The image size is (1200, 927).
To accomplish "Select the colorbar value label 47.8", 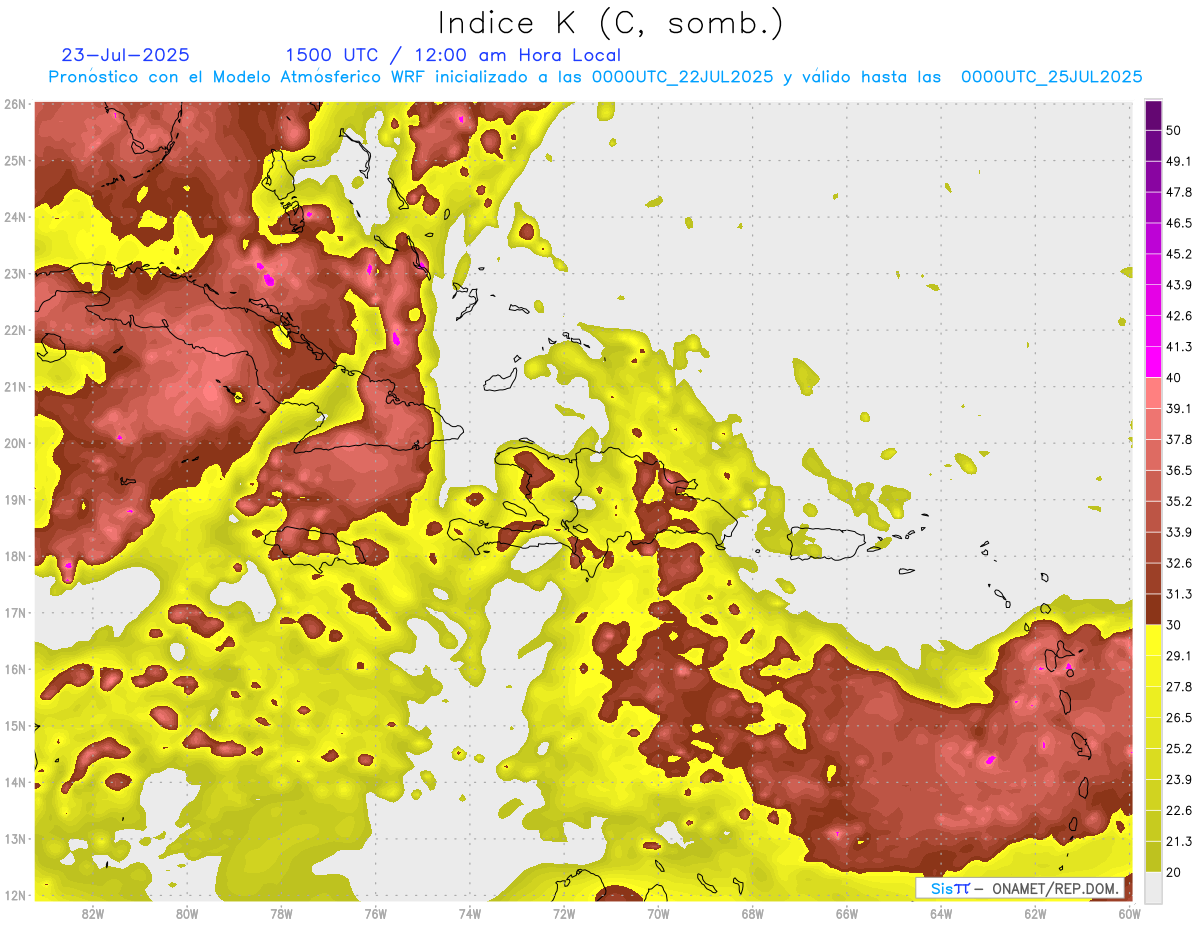I will (x=1179, y=192).
